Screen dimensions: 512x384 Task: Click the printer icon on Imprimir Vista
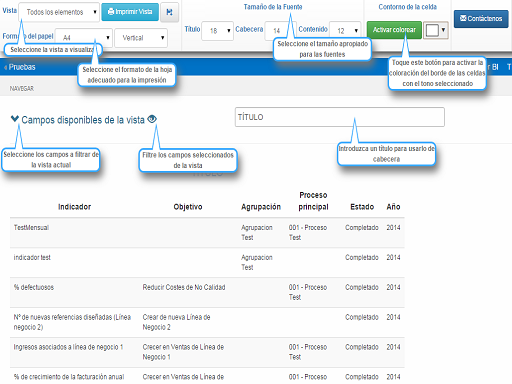111,12
